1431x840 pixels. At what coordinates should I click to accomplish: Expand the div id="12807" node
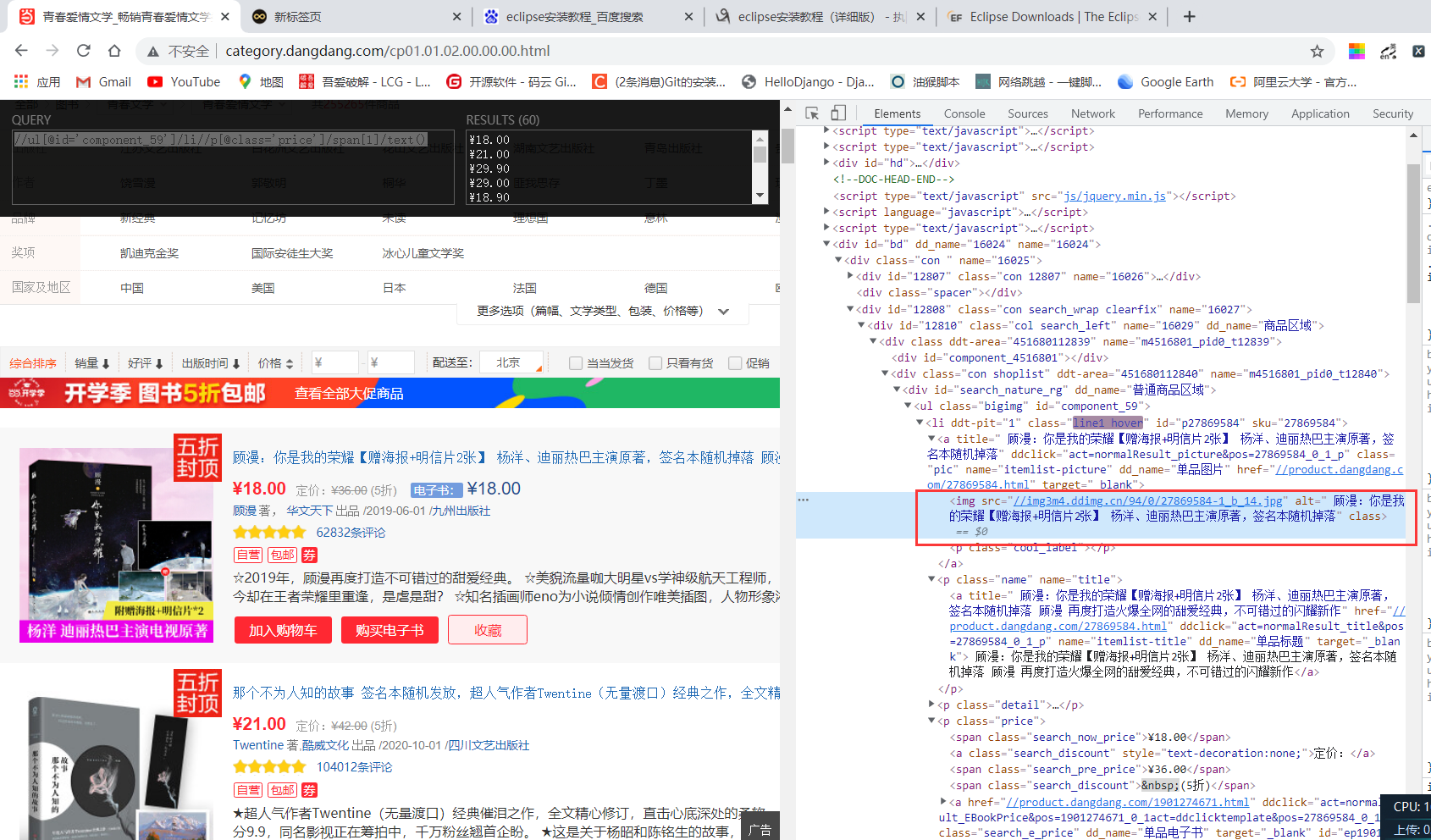point(850,276)
